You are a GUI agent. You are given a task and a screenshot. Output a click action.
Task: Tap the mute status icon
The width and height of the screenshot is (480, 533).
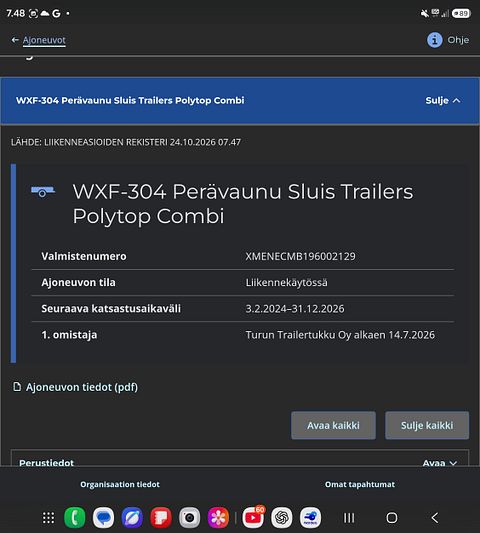(425, 13)
